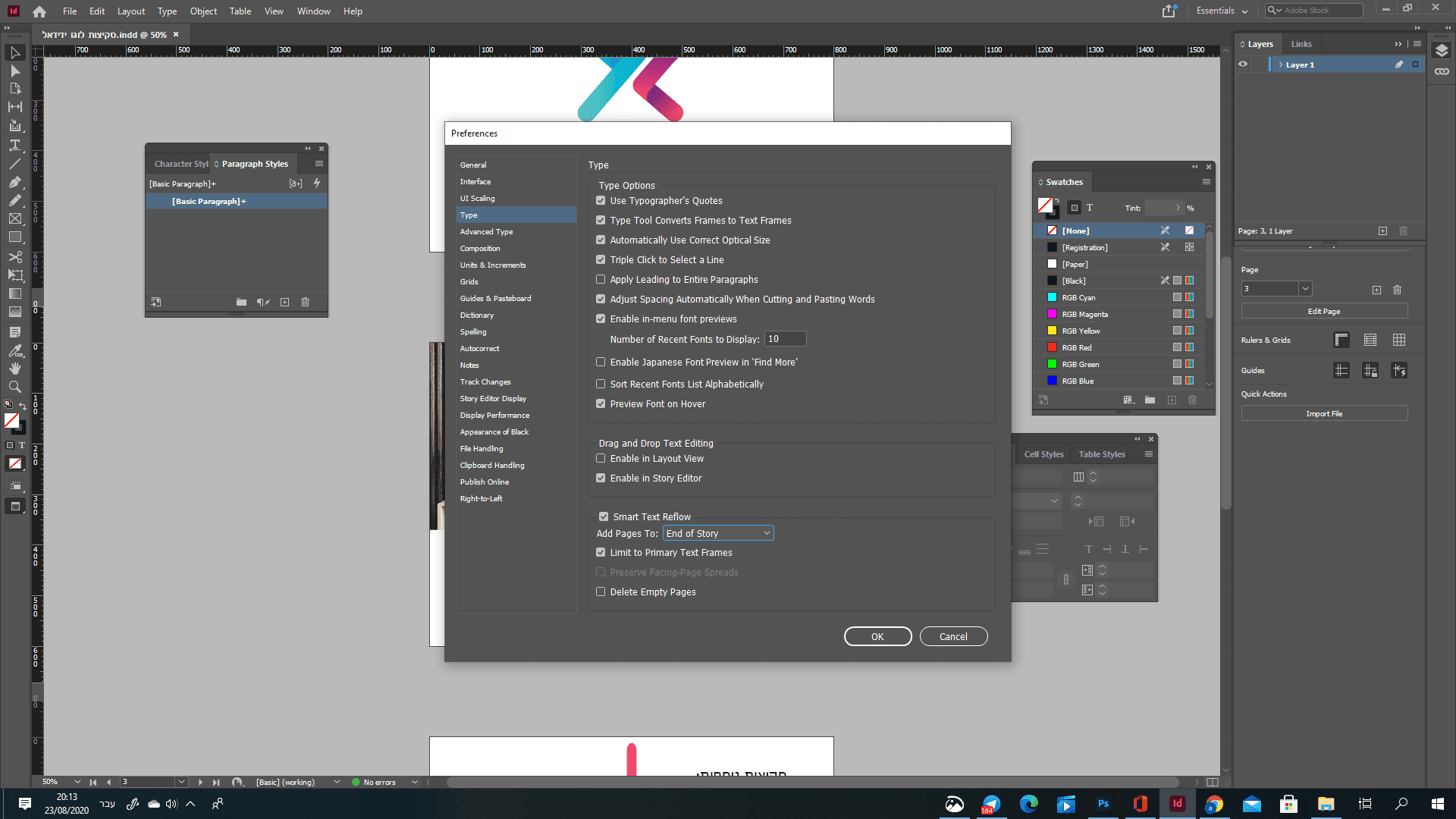This screenshot has width=1456, height=819.
Task: Click OK in Preferences dialog
Action: pyautogui.click(x=877, y=636)
